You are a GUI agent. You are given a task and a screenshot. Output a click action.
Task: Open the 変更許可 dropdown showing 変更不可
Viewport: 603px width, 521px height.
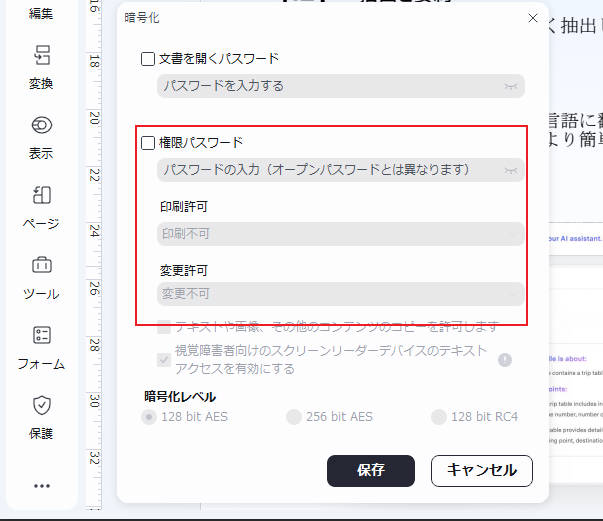coord(340,294)
